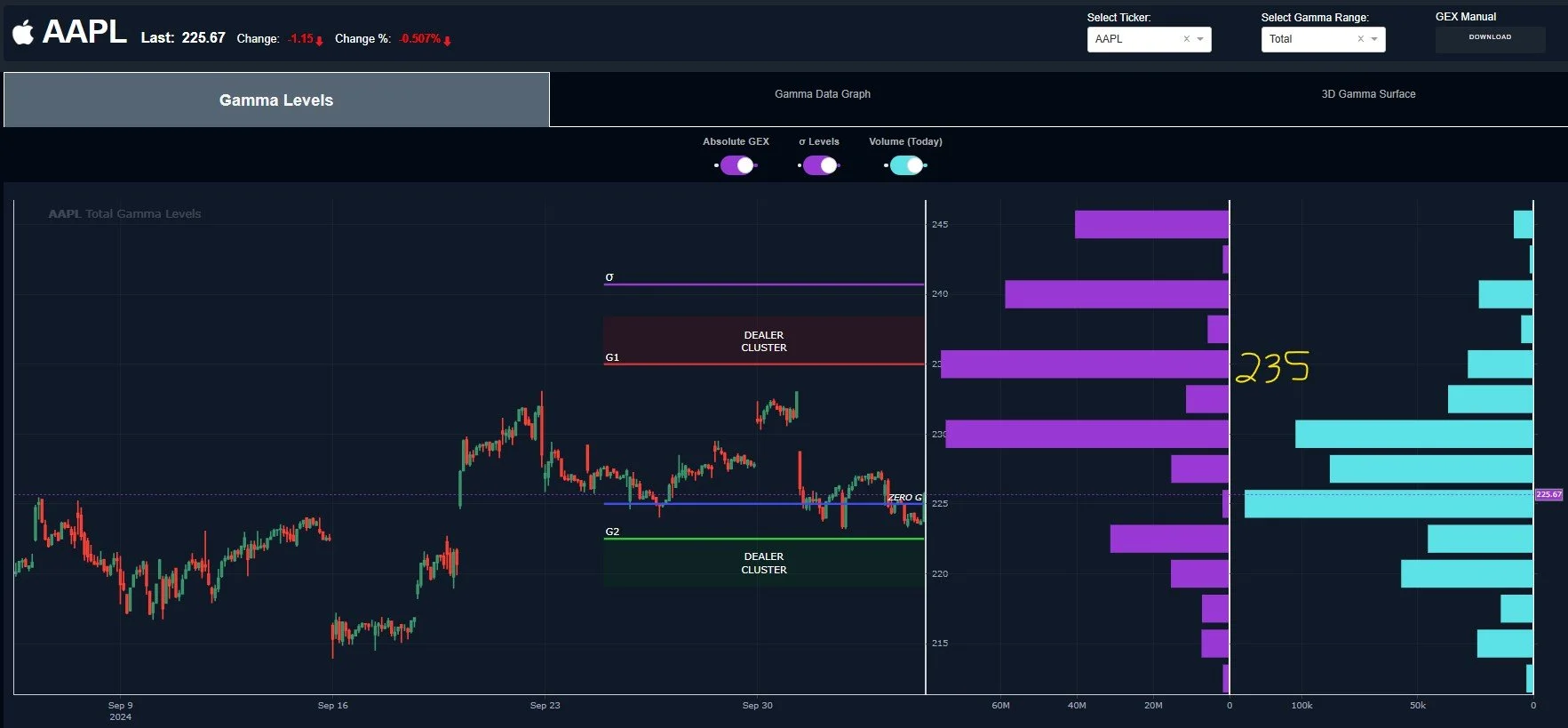Click the G2 level label
Screen dimensions: 1568x728
(x=612, y=532)
